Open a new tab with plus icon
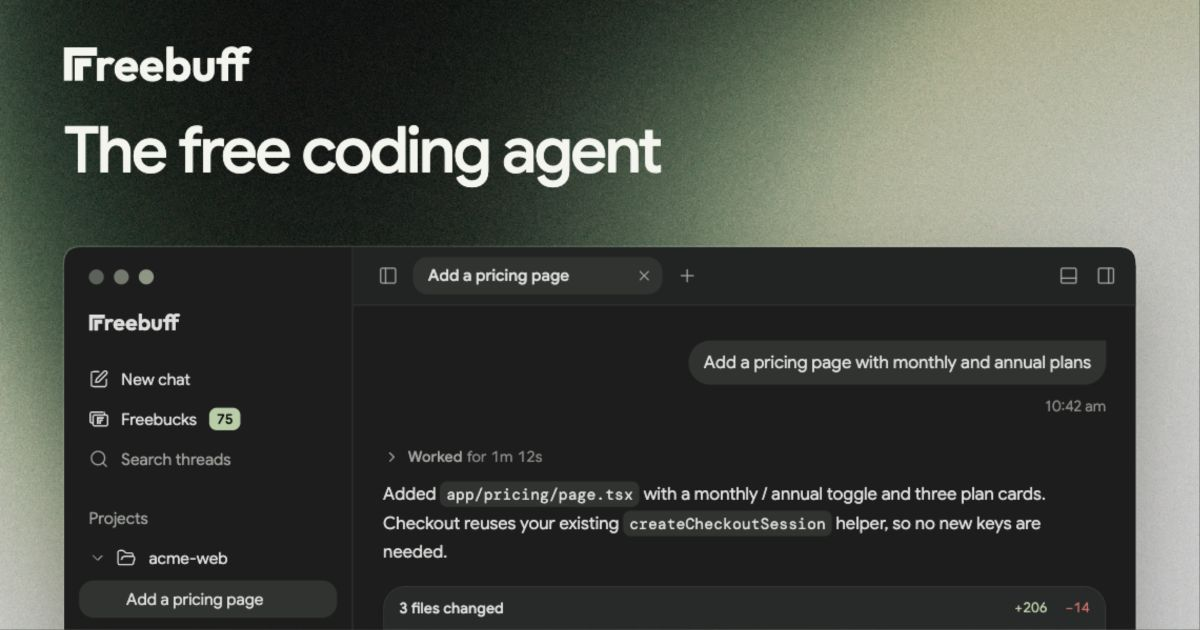This screenshot has width=1200, height=630. point(687,276)
